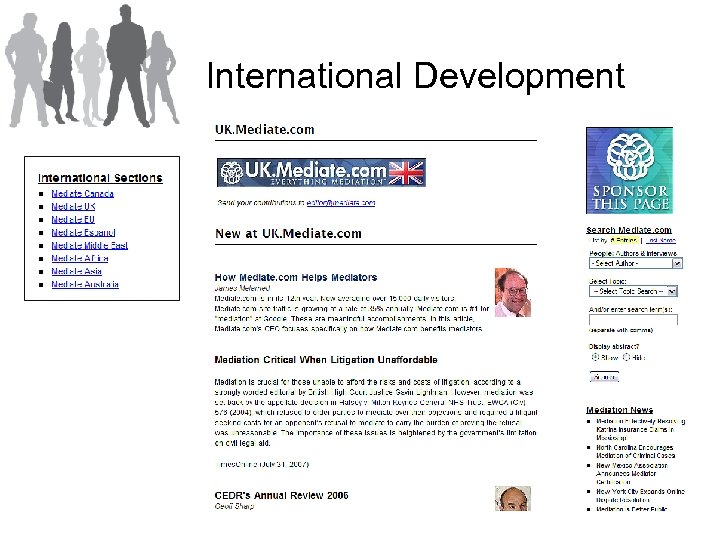Screen dimensions: 720x540
Task: Open How Mediate.com Helps Mediators article
Action: [x=296, y=277]
